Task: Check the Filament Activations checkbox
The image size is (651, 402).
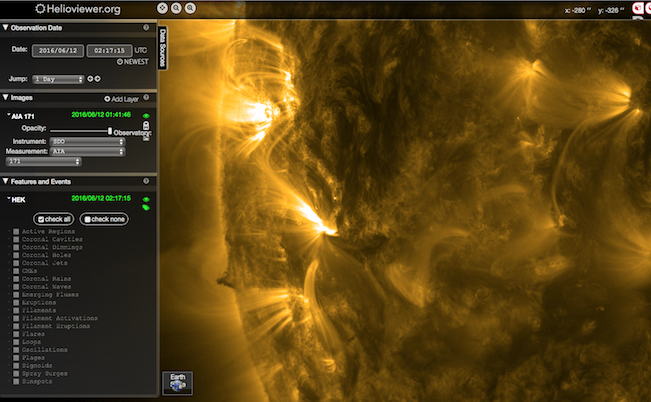Action: (x=16, y=318)
